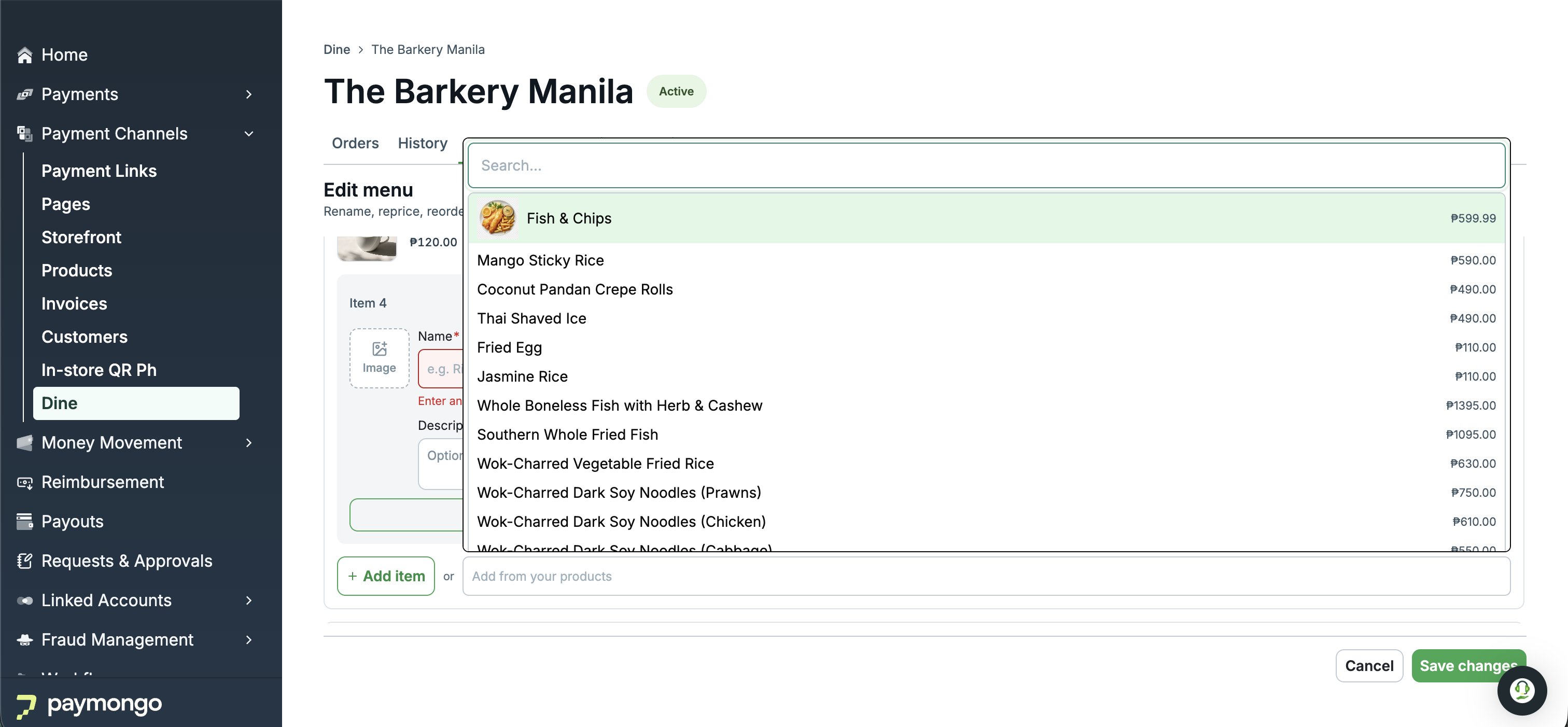The height and width of the screenshot is (727, 1568).
Task: Select Thai Shaved Ice from list
Action: (986, 318)
